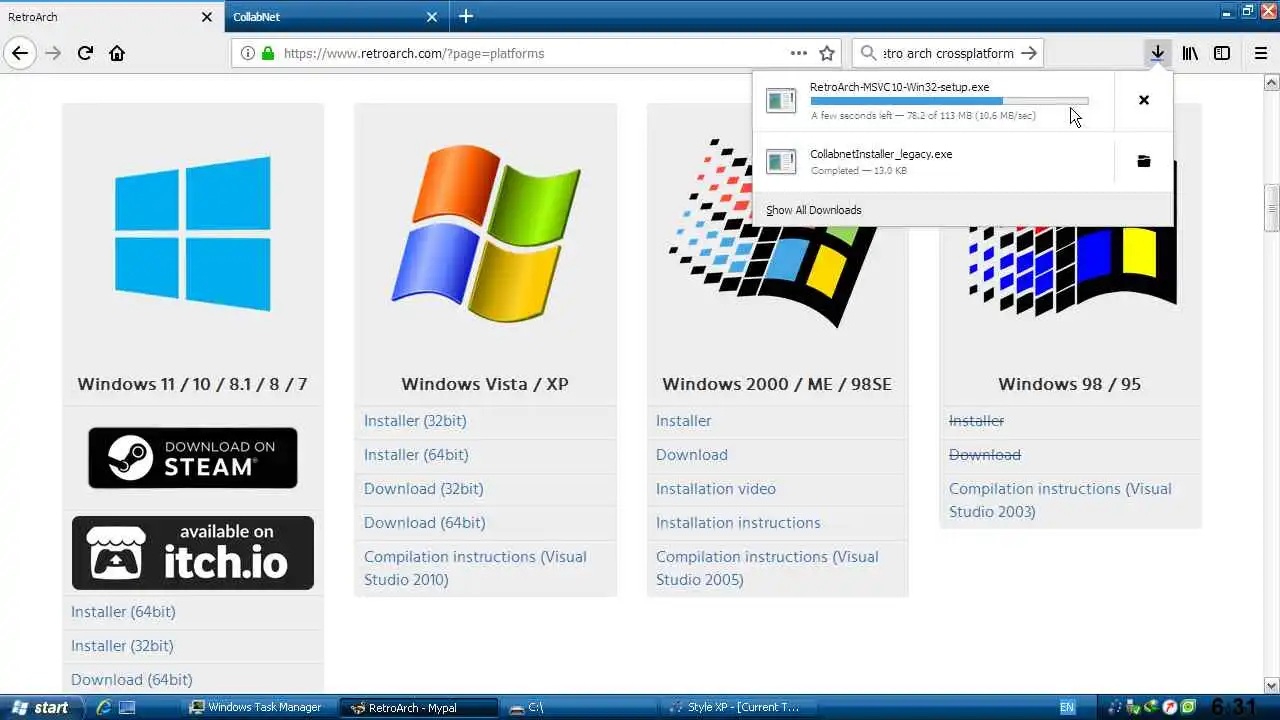
Task: Click the struck-through Windows 98 Installer link
Action: 977,421
